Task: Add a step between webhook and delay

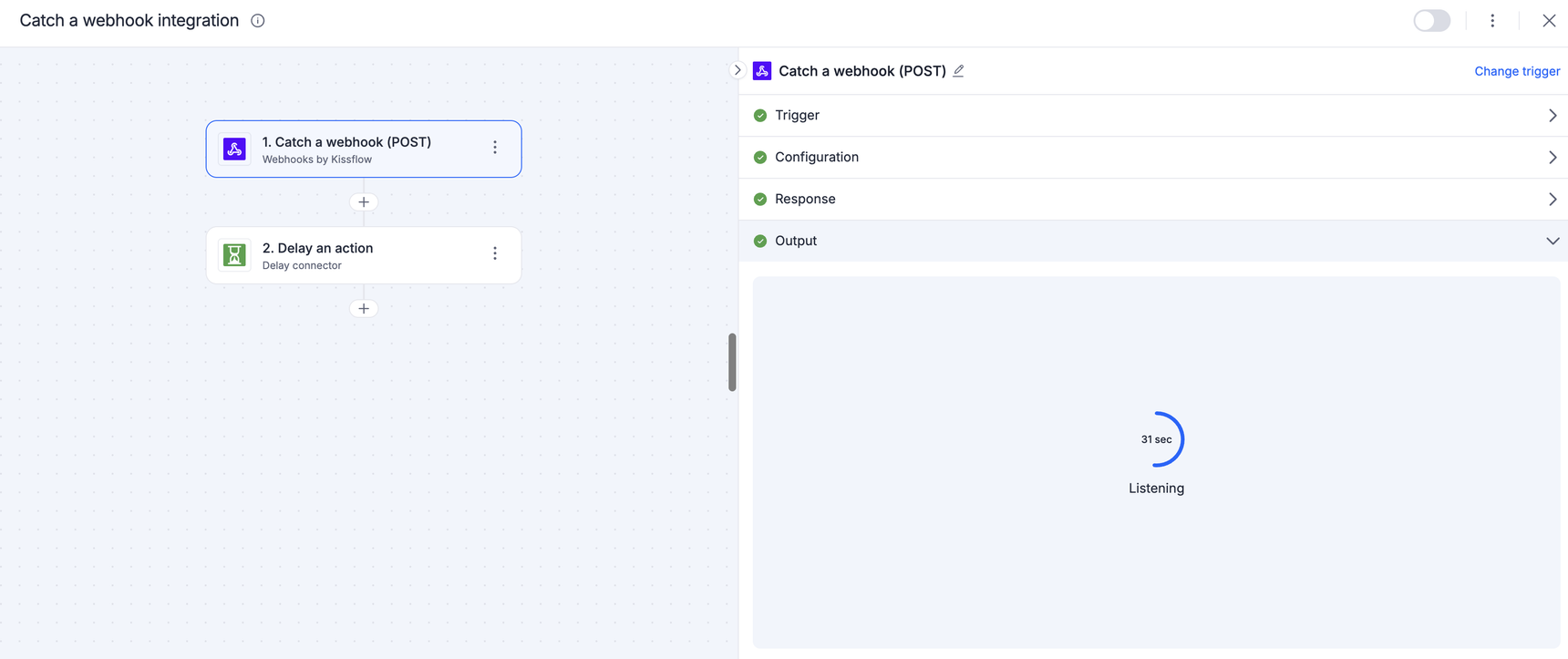Action: [364, 202]
